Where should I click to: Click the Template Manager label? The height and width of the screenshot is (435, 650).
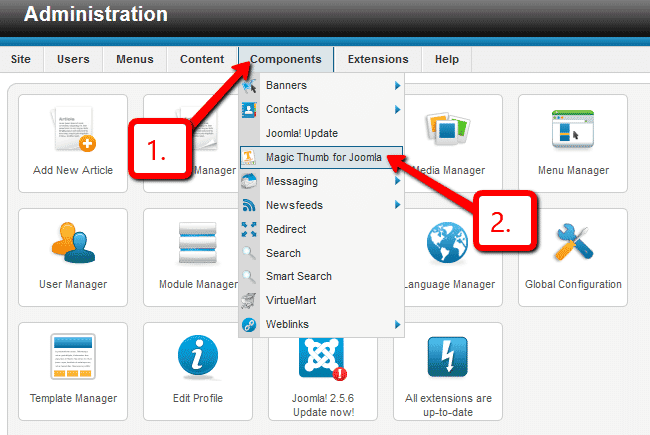point(73,399)
